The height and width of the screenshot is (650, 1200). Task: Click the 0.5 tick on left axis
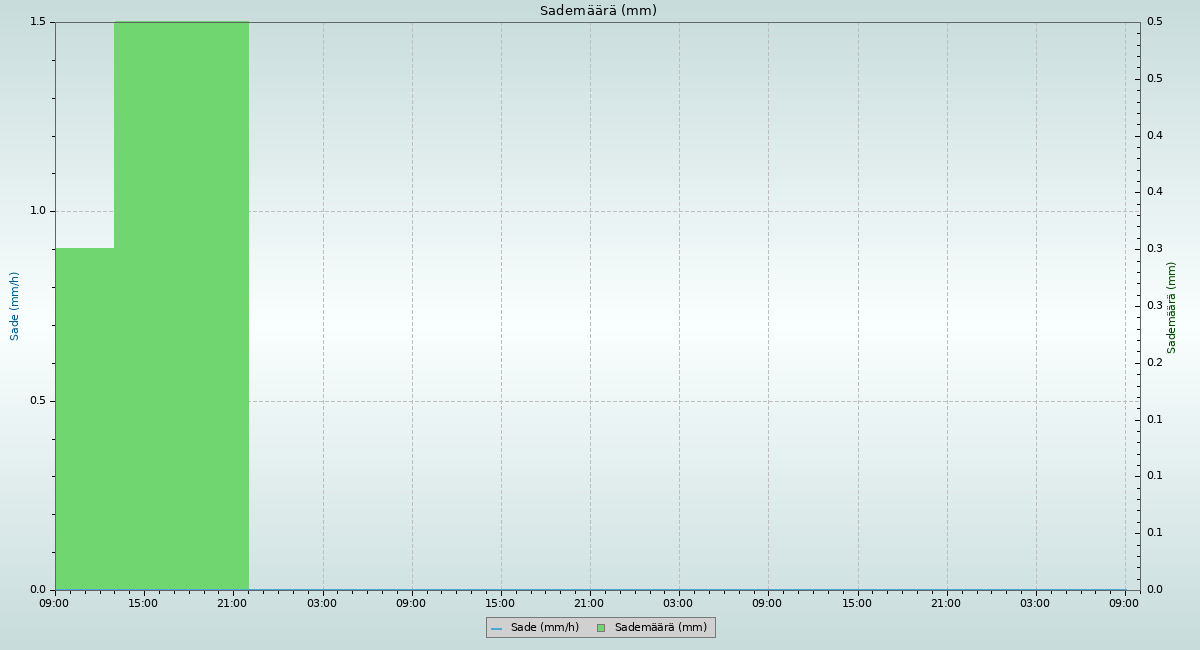tap(38, 401)
